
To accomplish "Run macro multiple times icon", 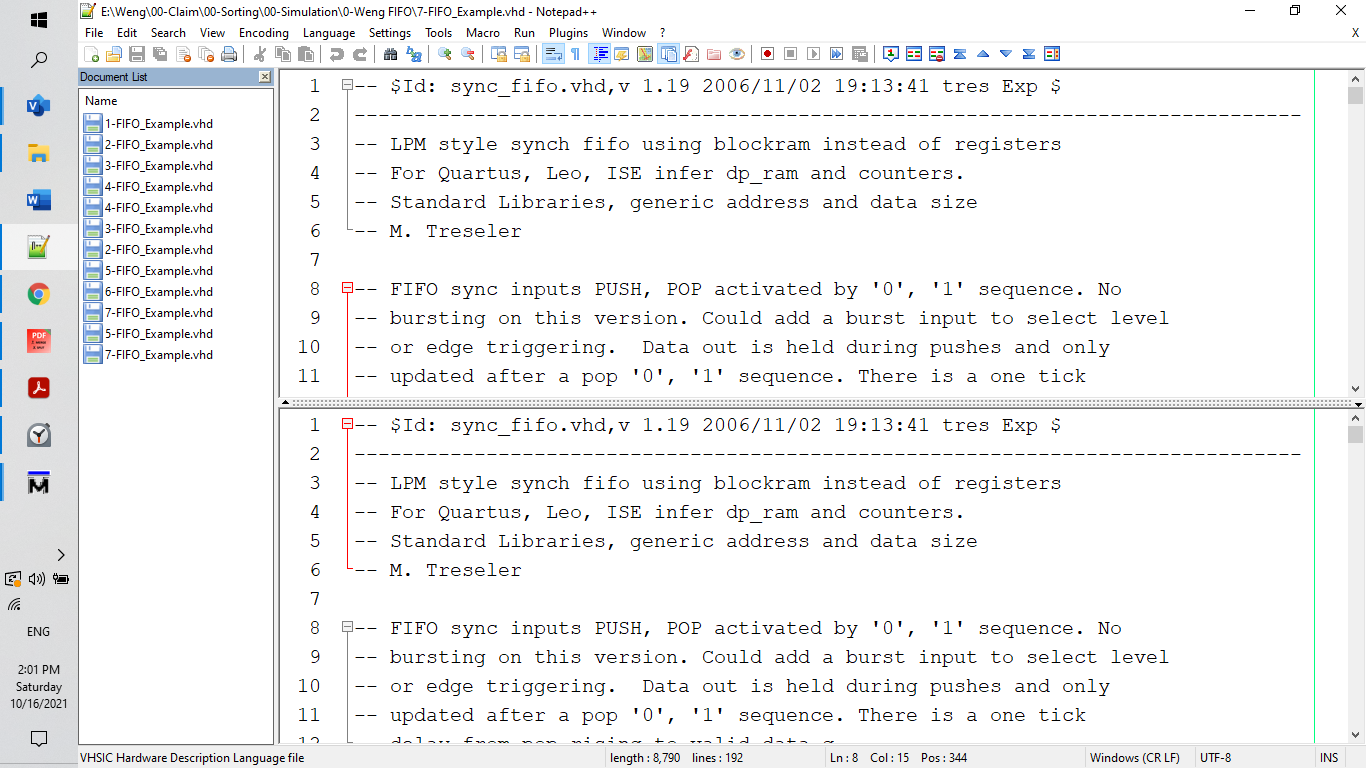I will coord(836,54).
